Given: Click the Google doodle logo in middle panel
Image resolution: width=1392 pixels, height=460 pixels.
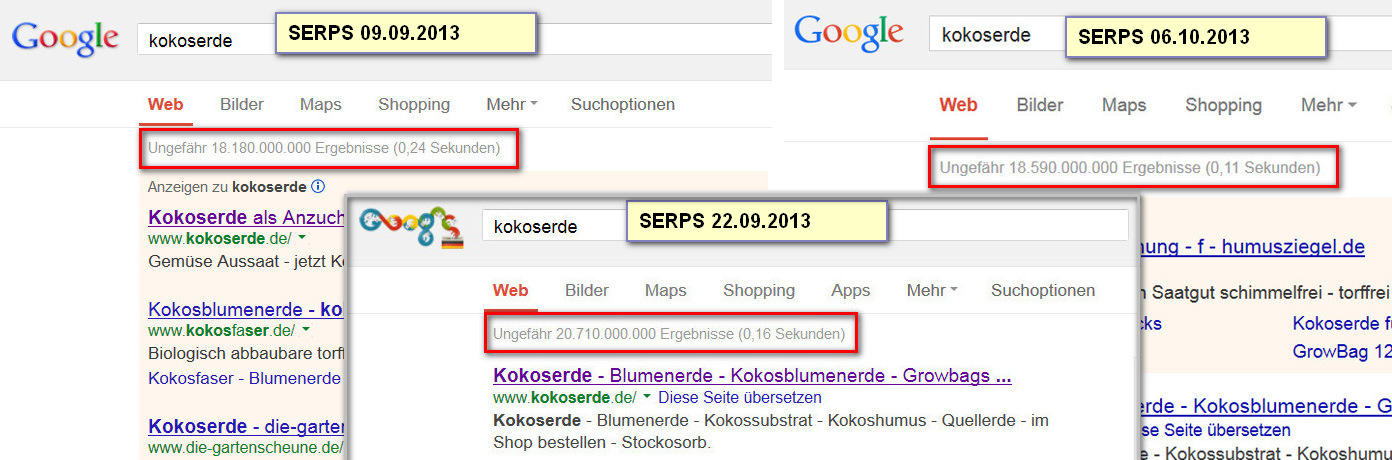Looking at the screenshot, I should 411,226.
